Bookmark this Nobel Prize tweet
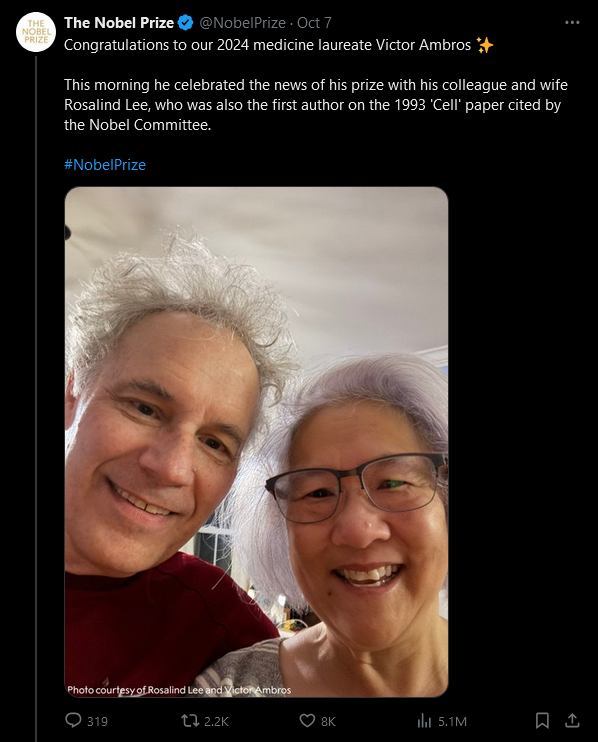This screenshot has width=598, height=742. [x=542, y=721]
